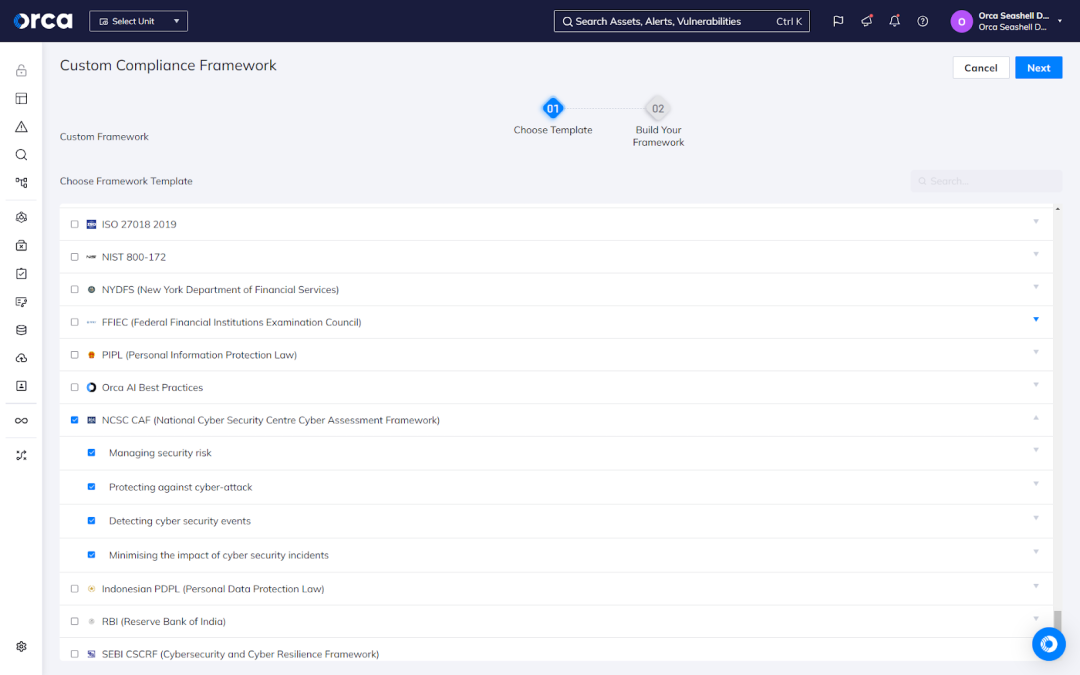Open the Select Unit dropdown

tap(138, 21)
